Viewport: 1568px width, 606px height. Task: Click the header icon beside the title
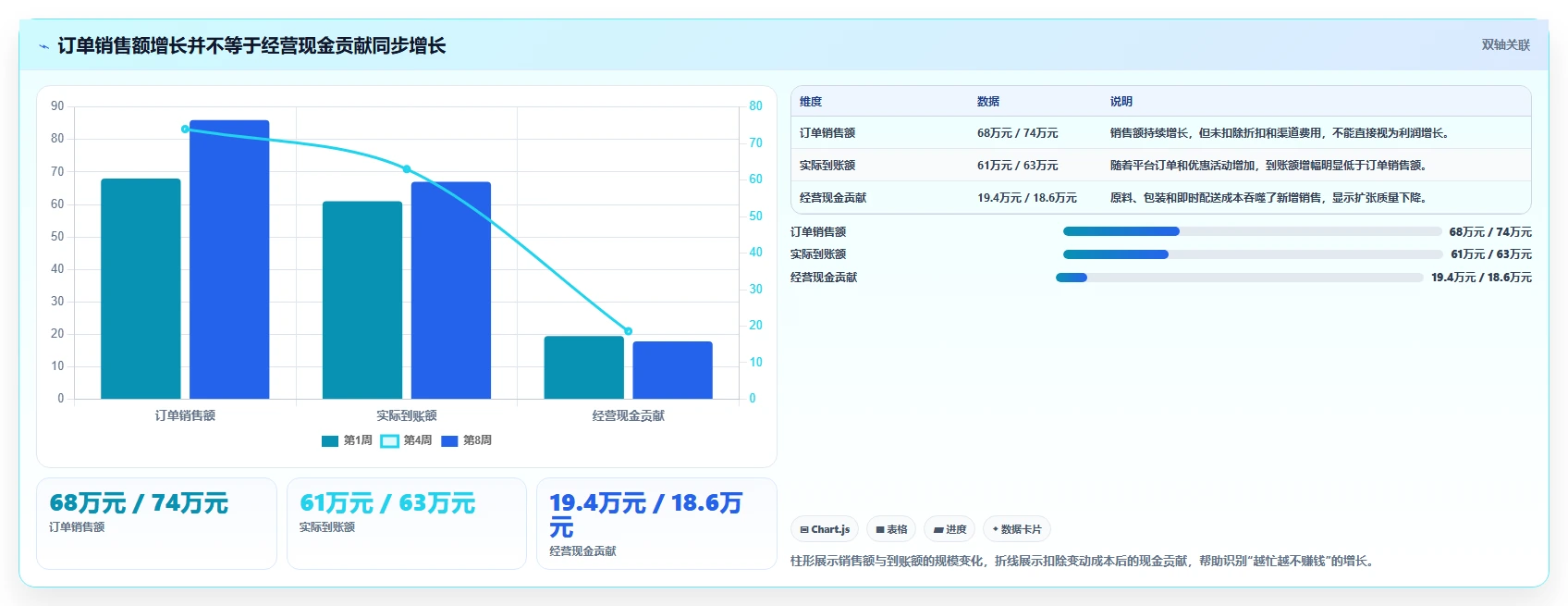pyautogui.click(x=43, y=46)
